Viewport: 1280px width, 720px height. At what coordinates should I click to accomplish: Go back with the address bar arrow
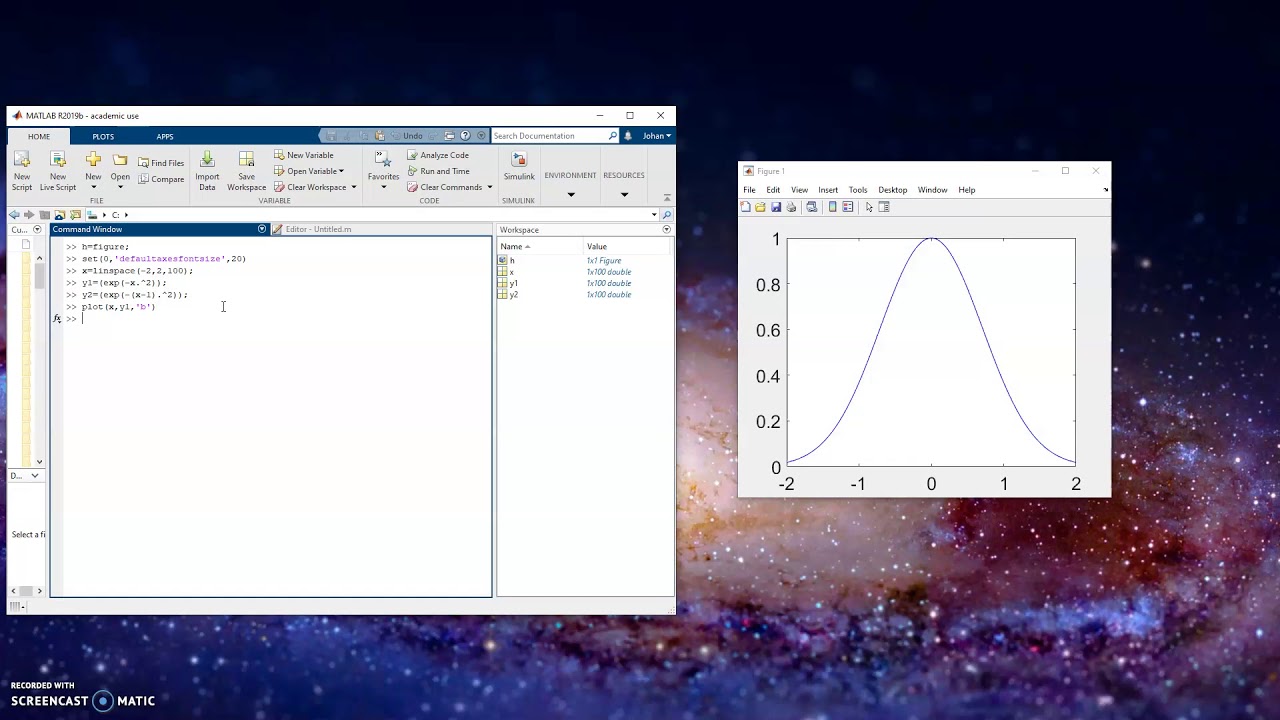[14, 215]
